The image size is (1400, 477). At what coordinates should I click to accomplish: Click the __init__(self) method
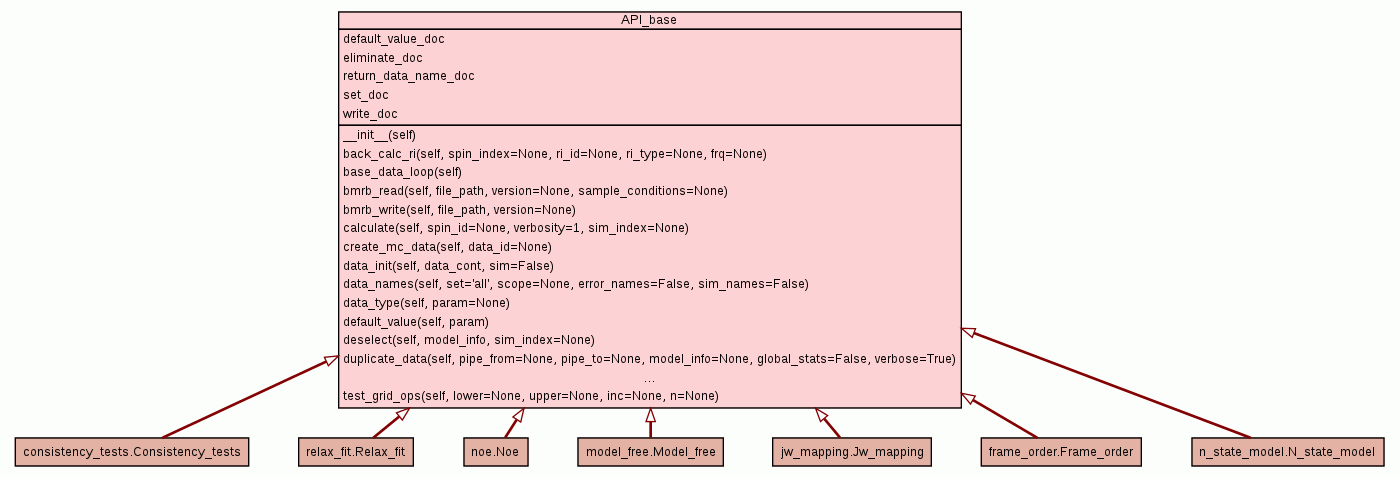pyautogui.click(x=379, y=135)
